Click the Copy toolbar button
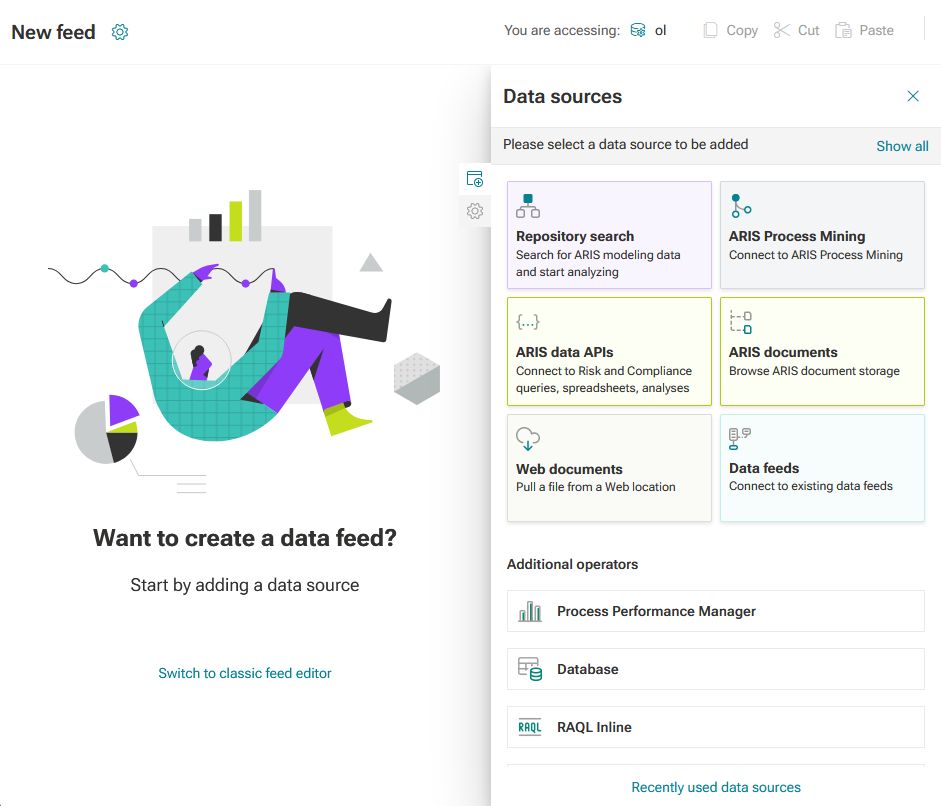 pos(730,30)
